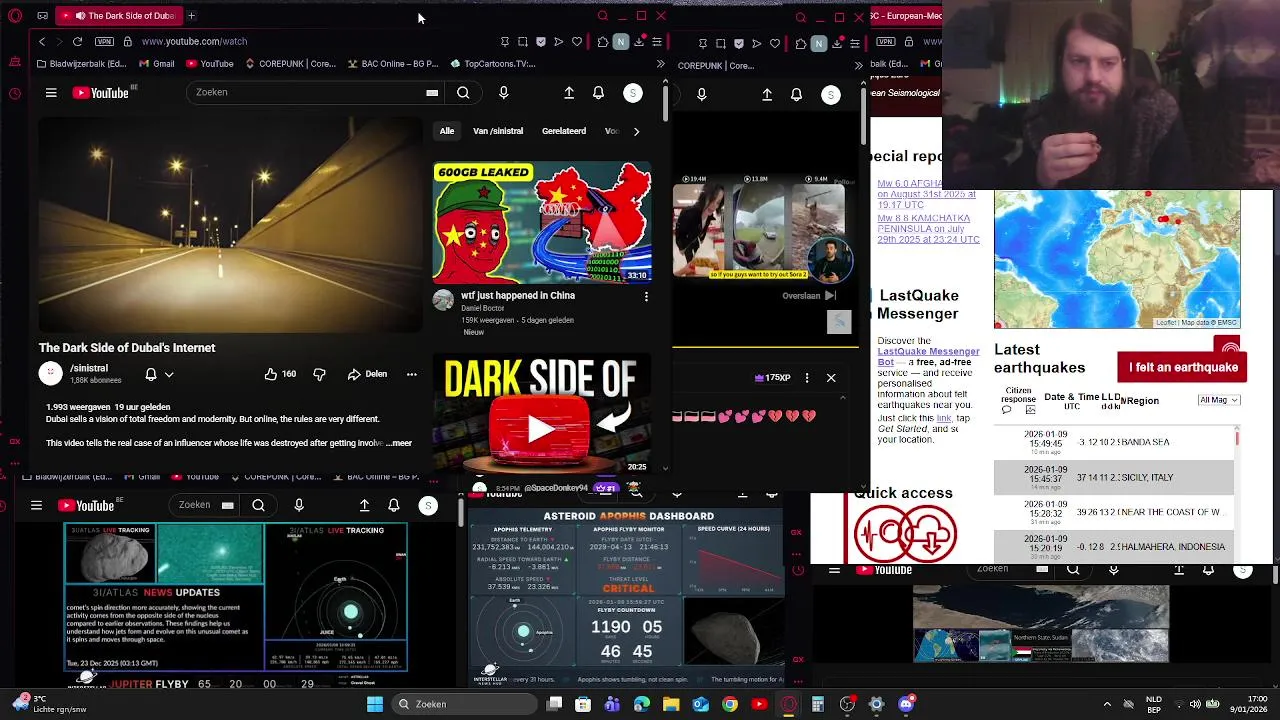Expand the bookmarks bar overflow in the Dubai window
Viewport: 1280px width, 720px height.
(x=660, y=64)
